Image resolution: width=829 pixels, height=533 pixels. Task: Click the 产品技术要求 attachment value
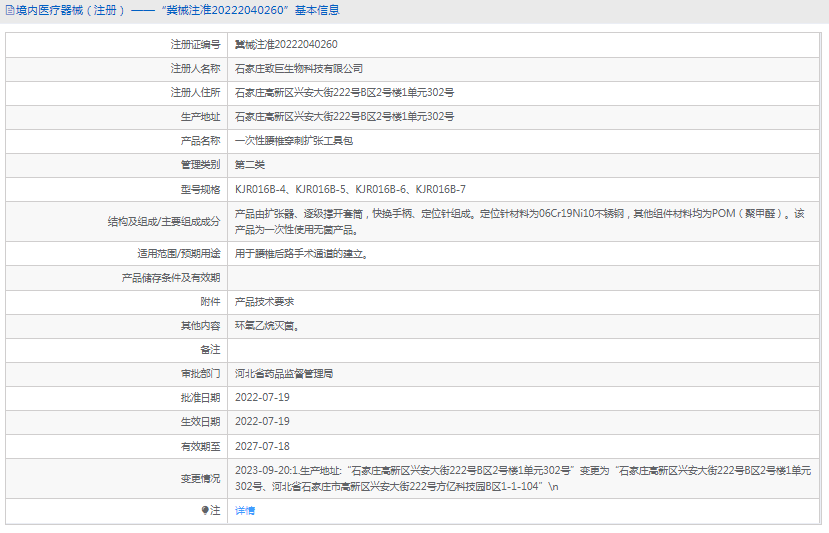pos(264,302)
